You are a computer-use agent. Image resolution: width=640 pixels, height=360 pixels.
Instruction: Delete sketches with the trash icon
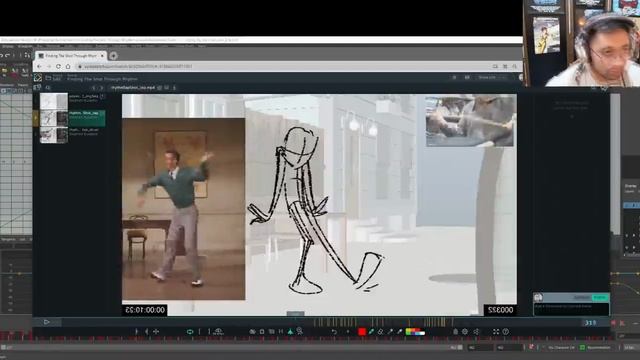(455, 332)
